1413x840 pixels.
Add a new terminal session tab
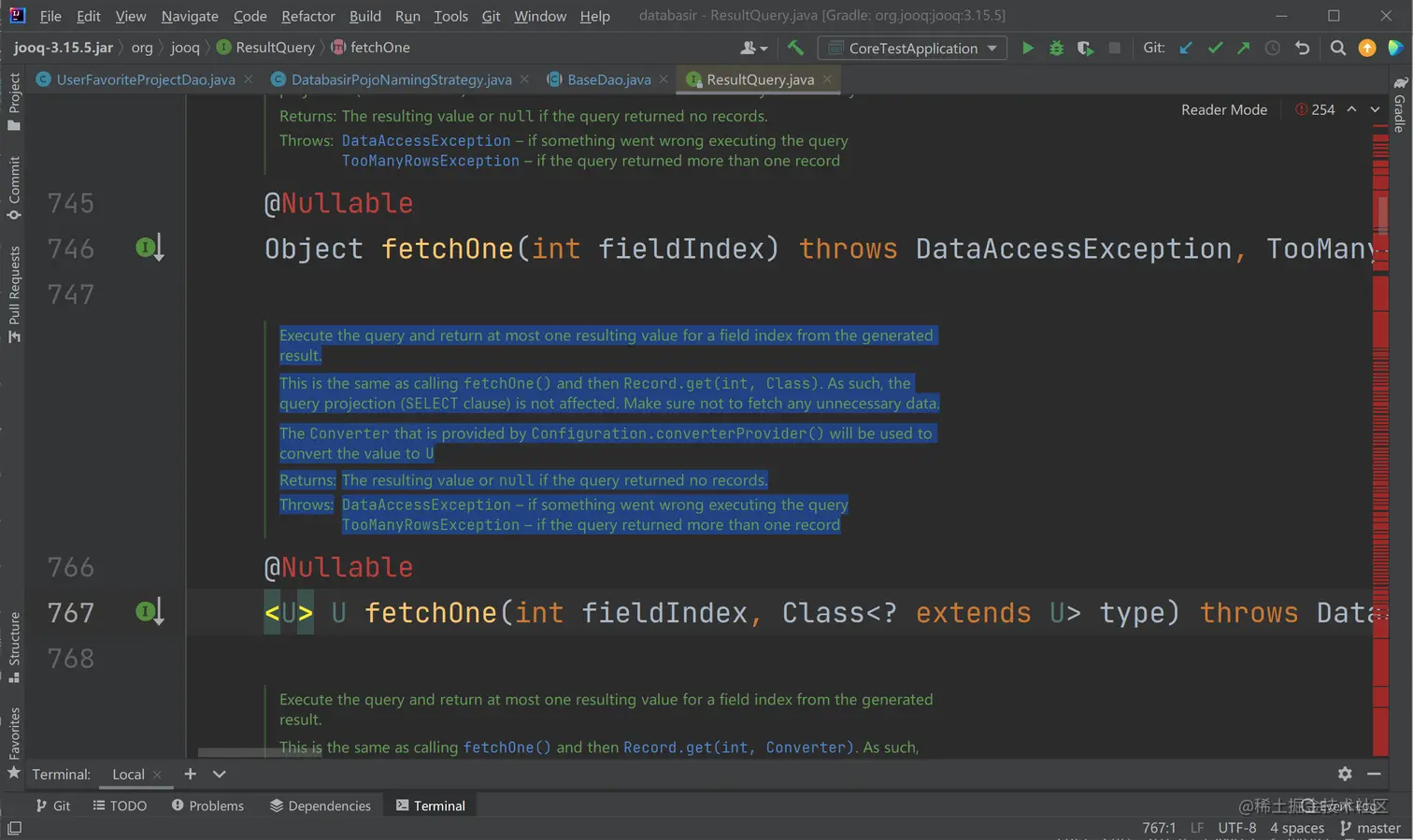tap(190, 774)
